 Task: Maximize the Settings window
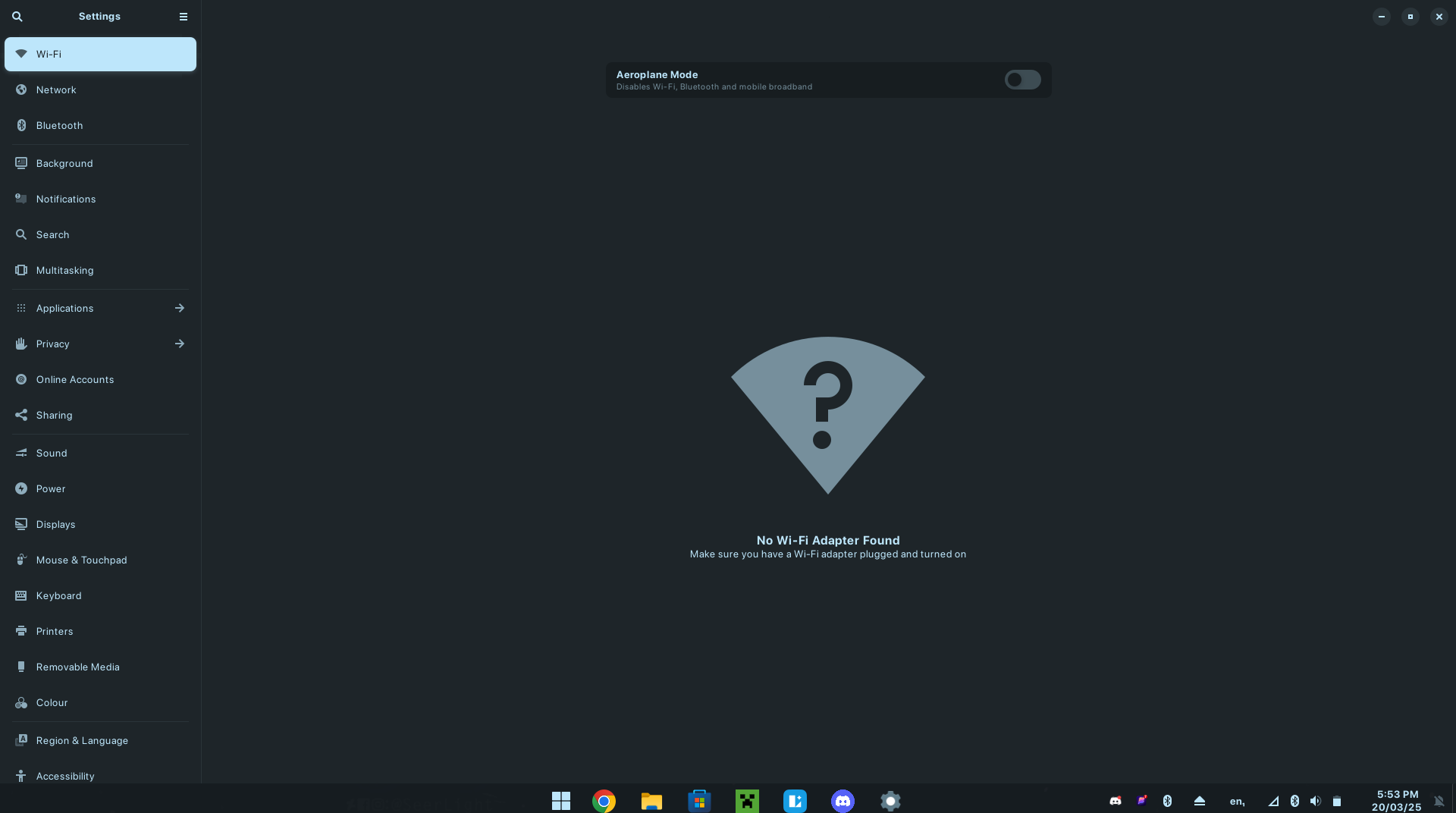click(x=1410, y=16)
